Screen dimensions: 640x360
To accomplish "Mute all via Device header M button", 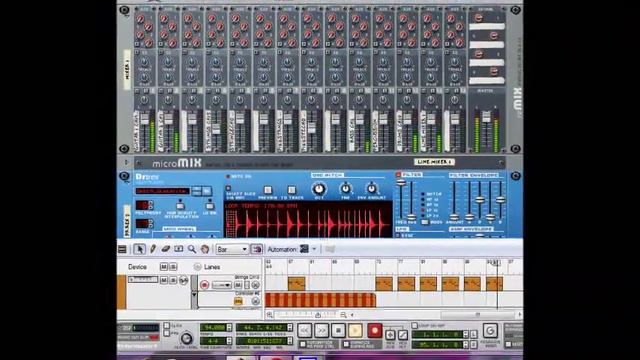I will click(x=164, y=267).
